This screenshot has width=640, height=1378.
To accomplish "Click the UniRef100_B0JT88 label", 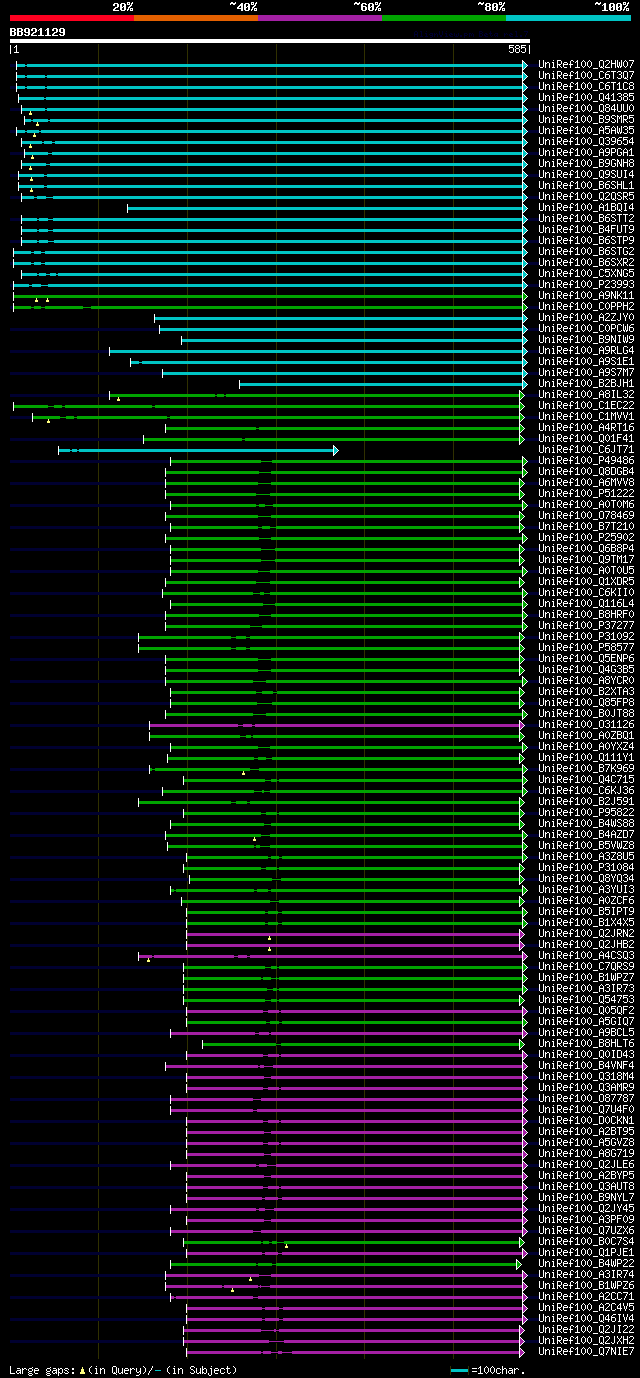I will tap(586, 713).
